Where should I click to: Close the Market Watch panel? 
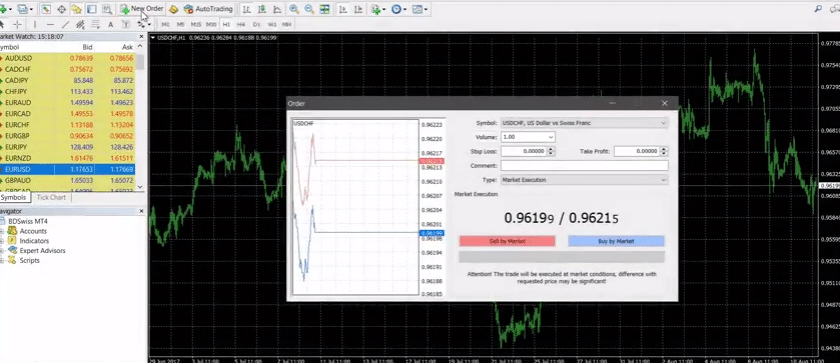(141, 36)
